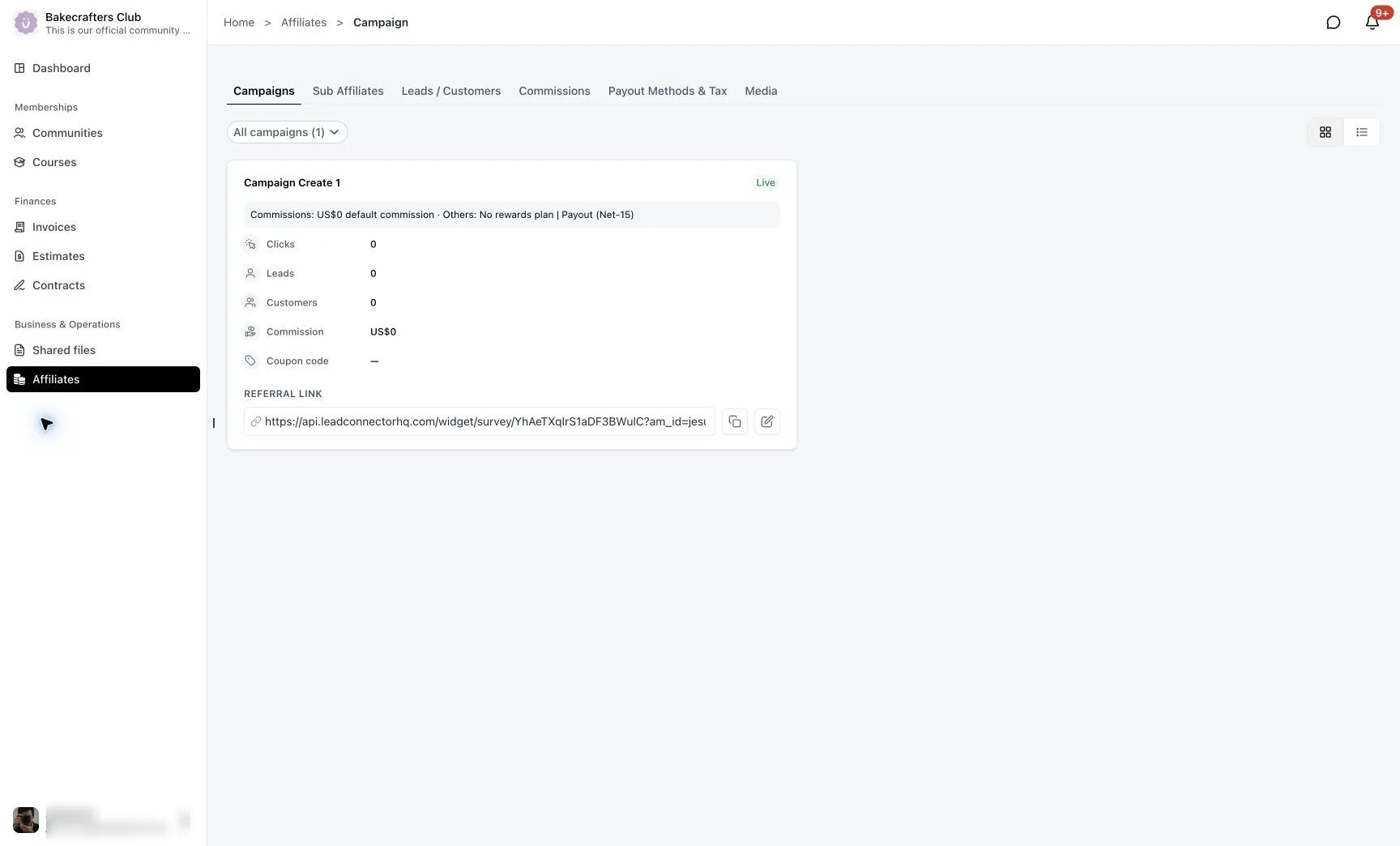Viewport: 1400px width, 846px height.
Task: Click the Clicks cursor icon
Action: click(250, 244)
